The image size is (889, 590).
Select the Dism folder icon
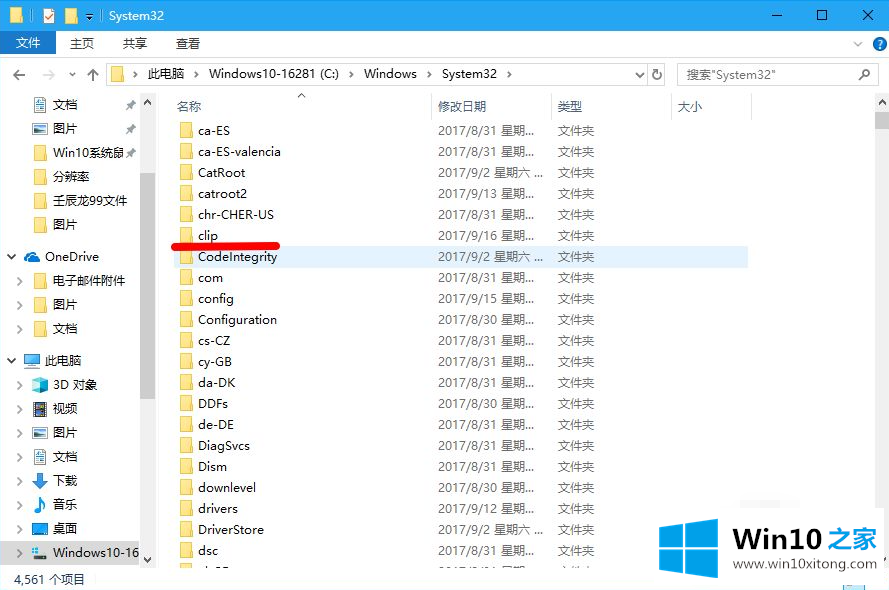tap(186, 466)
